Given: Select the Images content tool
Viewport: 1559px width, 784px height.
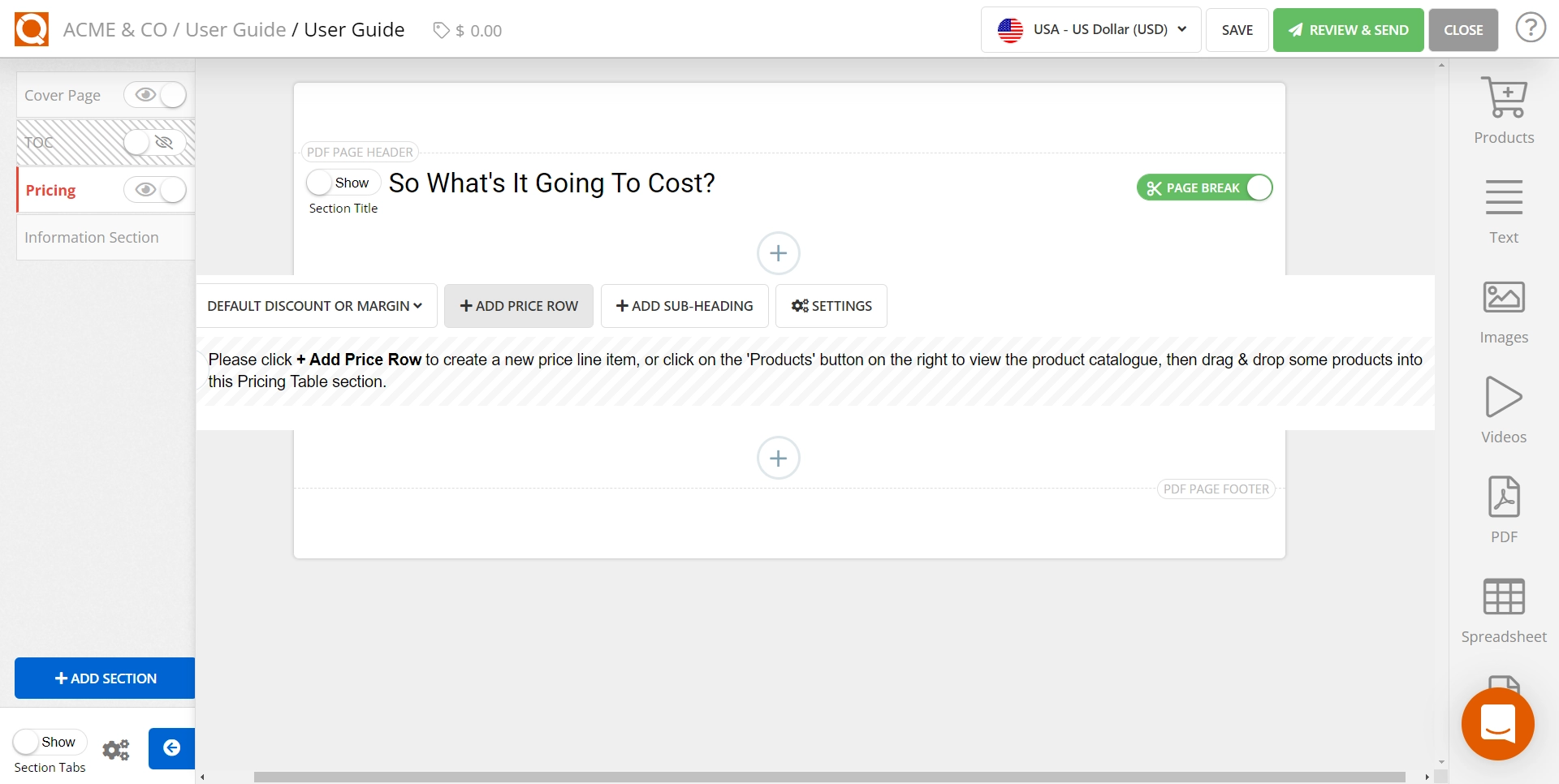Looking at the screenshot, I should tap(1503, 312).
